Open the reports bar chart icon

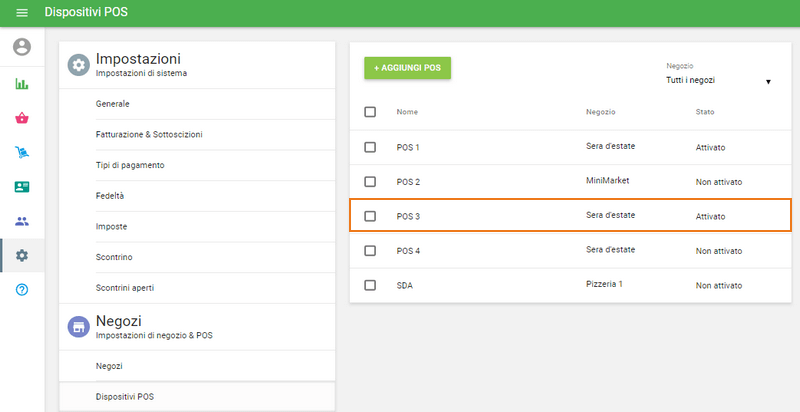tap(22, 84)
